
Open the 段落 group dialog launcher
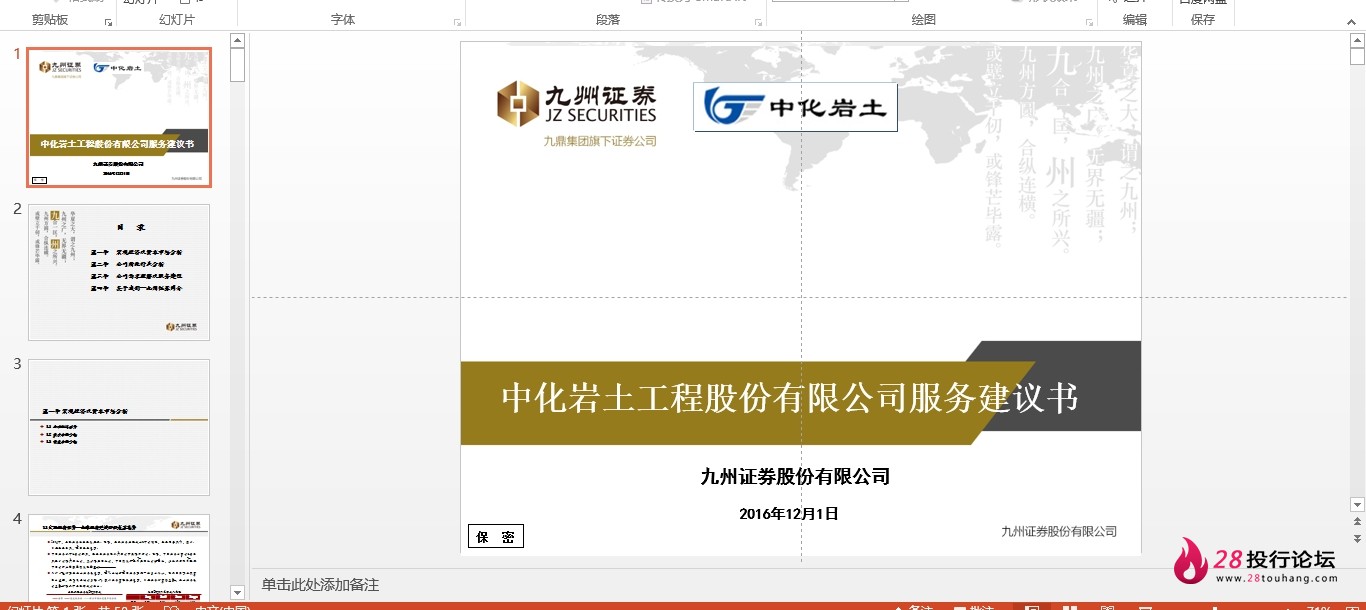click(758, 21)
